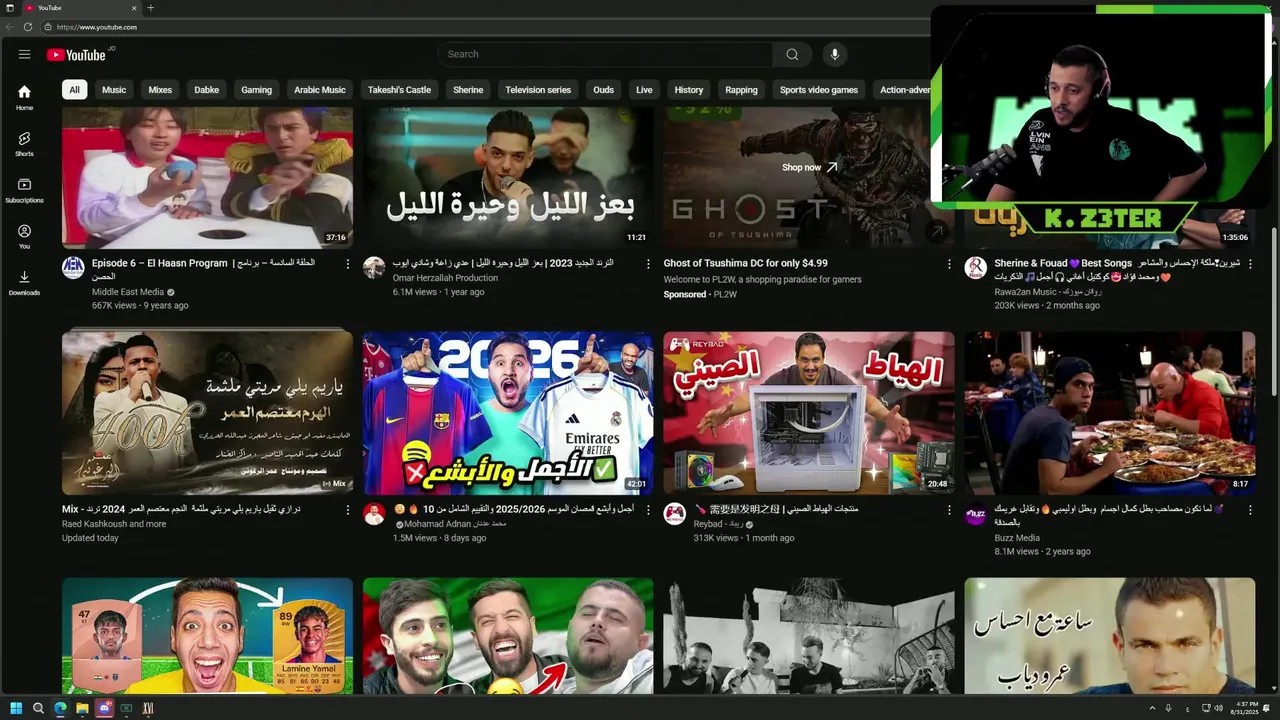Viewport: 1280px width, 720px height.
Task: Select the Gaming filter chip
Action: click(256, 90)
